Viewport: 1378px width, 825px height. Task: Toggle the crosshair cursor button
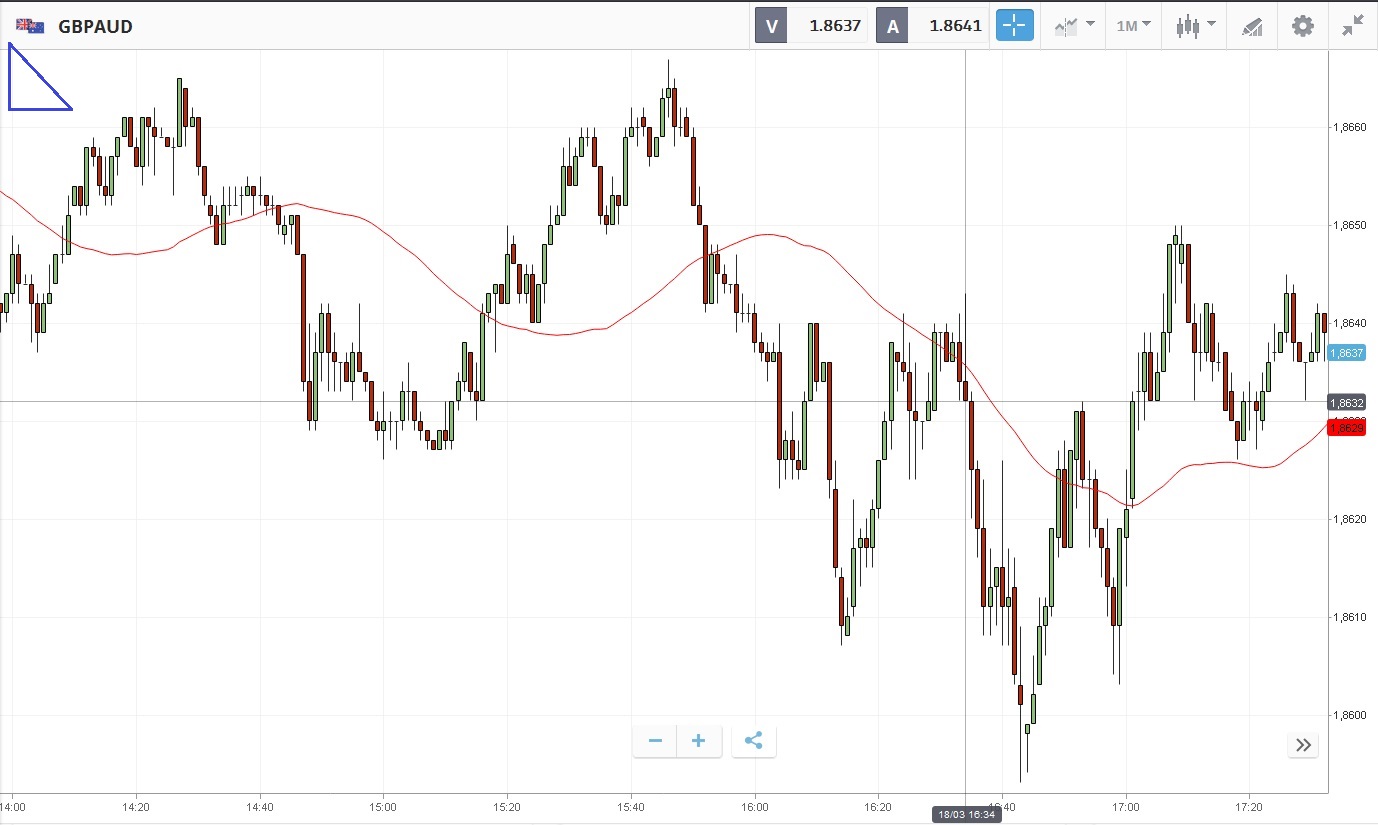[x=1014, y=26]
